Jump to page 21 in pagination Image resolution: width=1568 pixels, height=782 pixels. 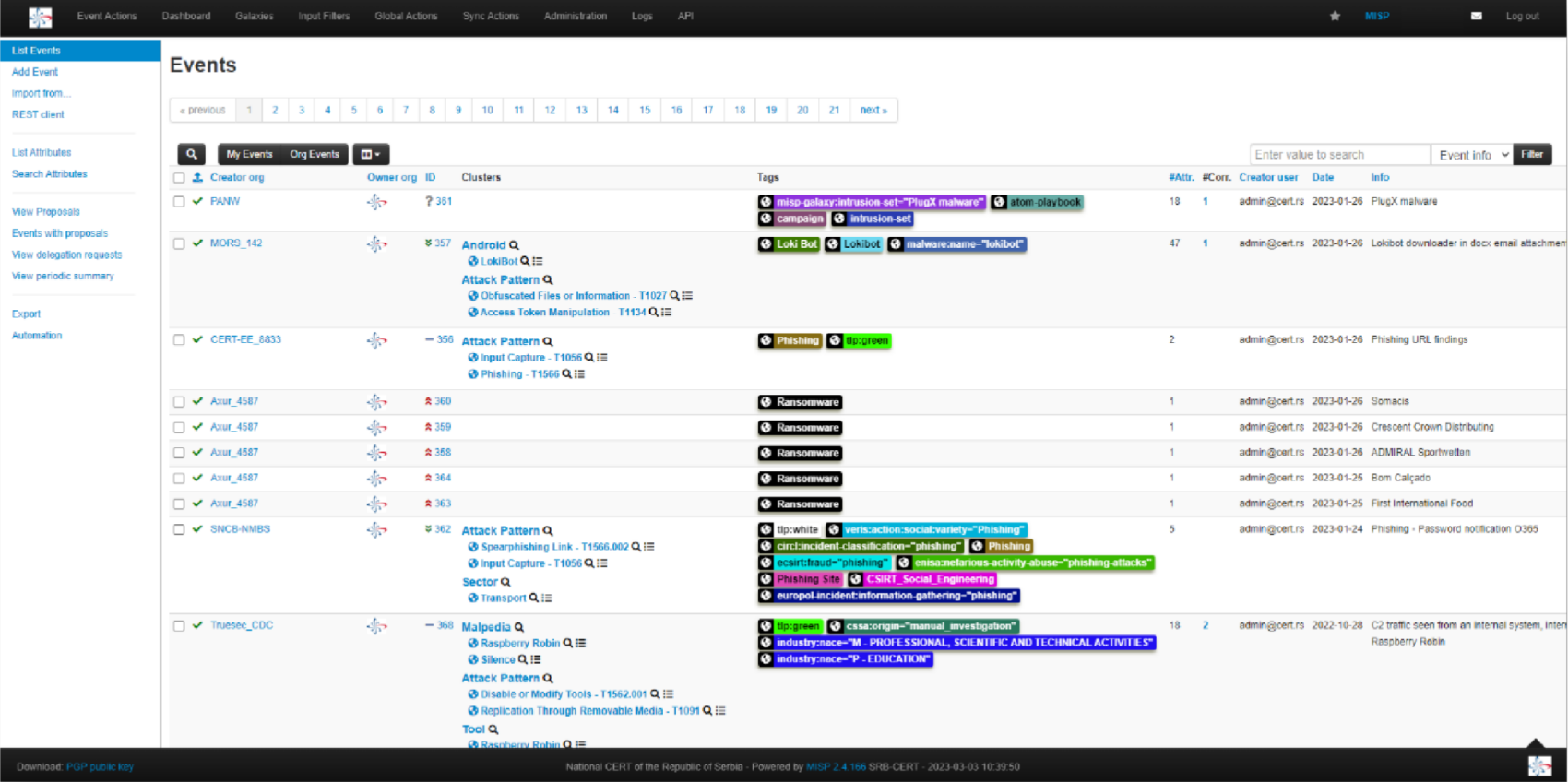point(834,110)
